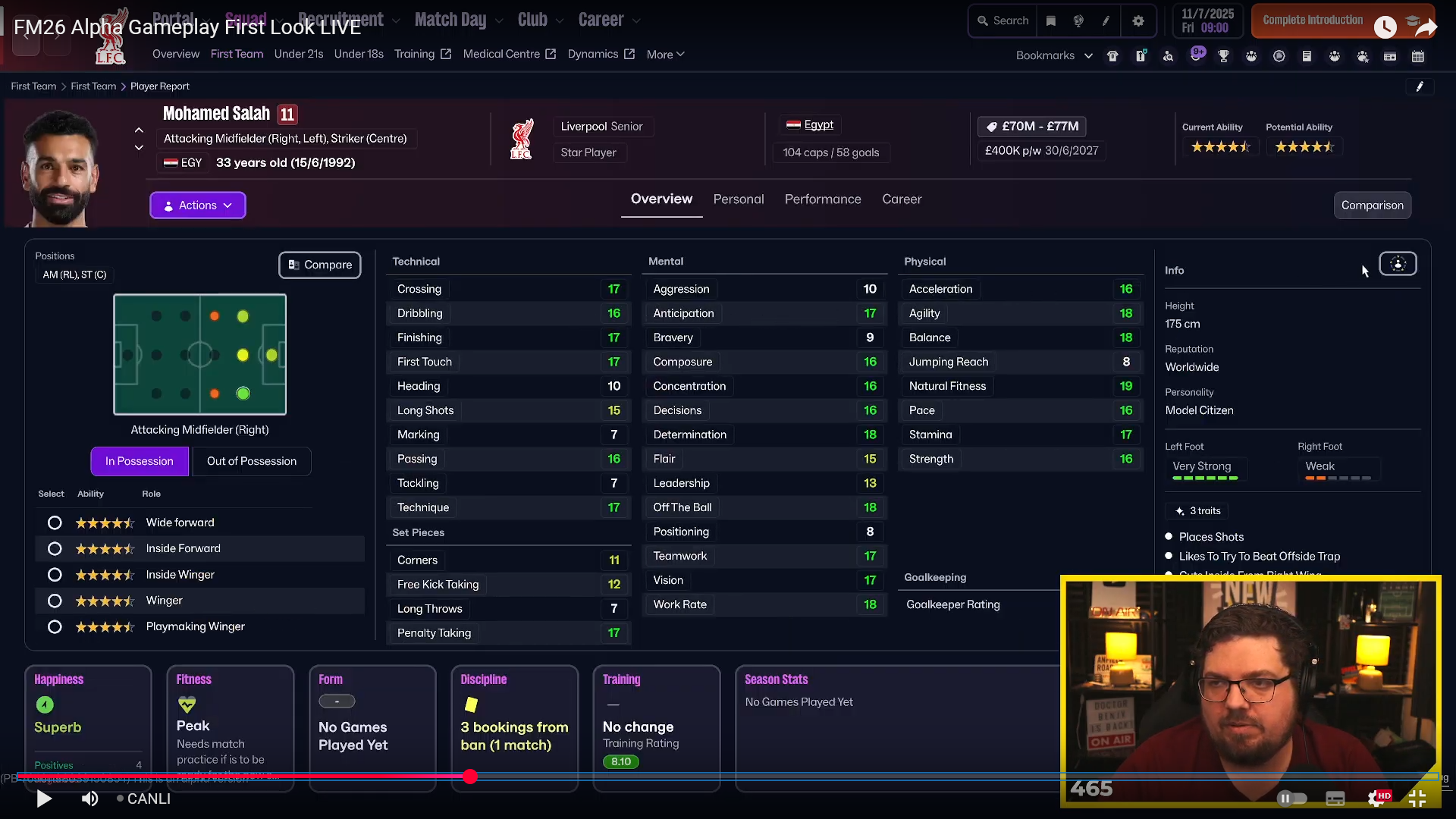Select the Inside Forward role radio button
This screenshot has width=1456, height=819.
(x=55, y=548)
